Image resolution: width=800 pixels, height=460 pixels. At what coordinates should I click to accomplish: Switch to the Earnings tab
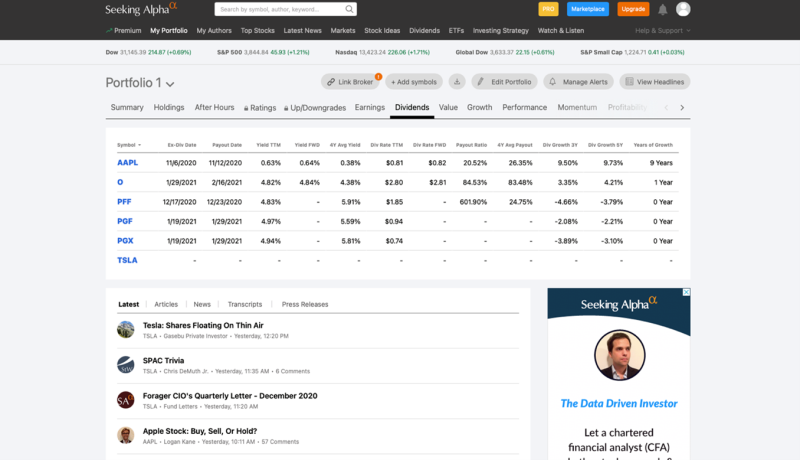(x=370, y=108)
